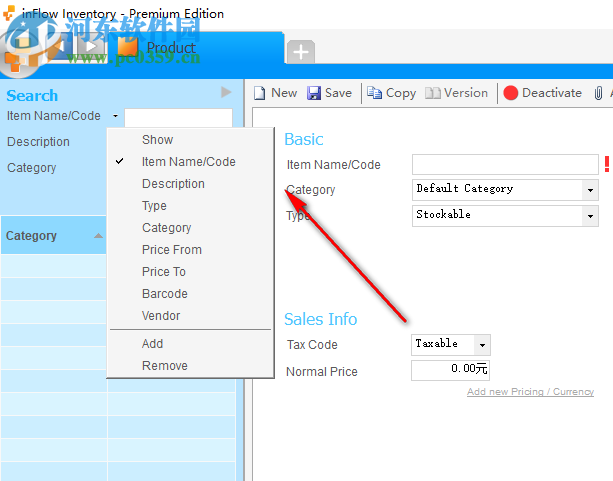Select Description in the context menu
Viewport: 613px width, 481px height.
(x=190, y=184)
